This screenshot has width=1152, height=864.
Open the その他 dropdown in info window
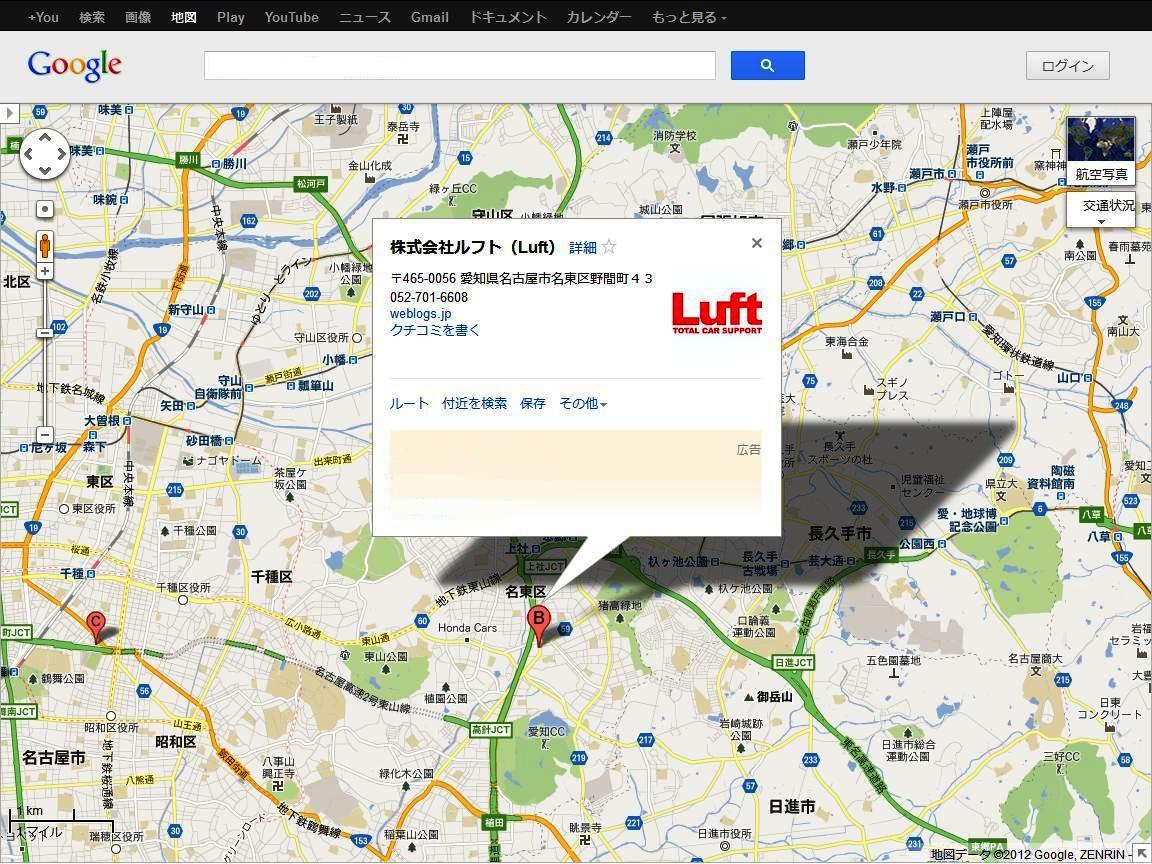pyautogui.click(x=583, y=403)
